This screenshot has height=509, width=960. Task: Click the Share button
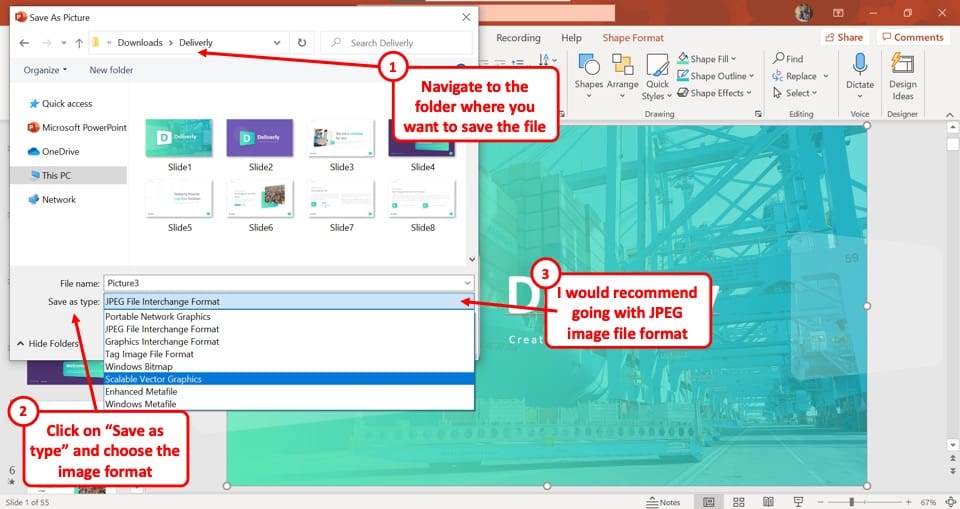[x=844, y=37]
